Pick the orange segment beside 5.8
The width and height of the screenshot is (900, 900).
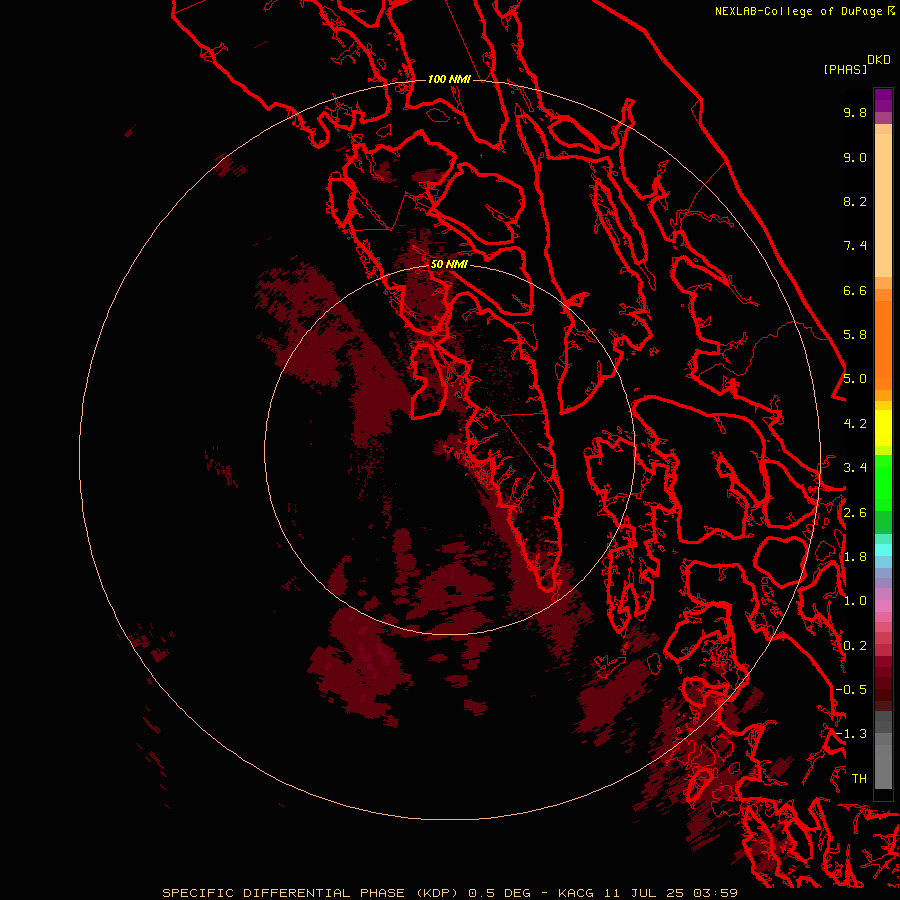pos(883,344)
